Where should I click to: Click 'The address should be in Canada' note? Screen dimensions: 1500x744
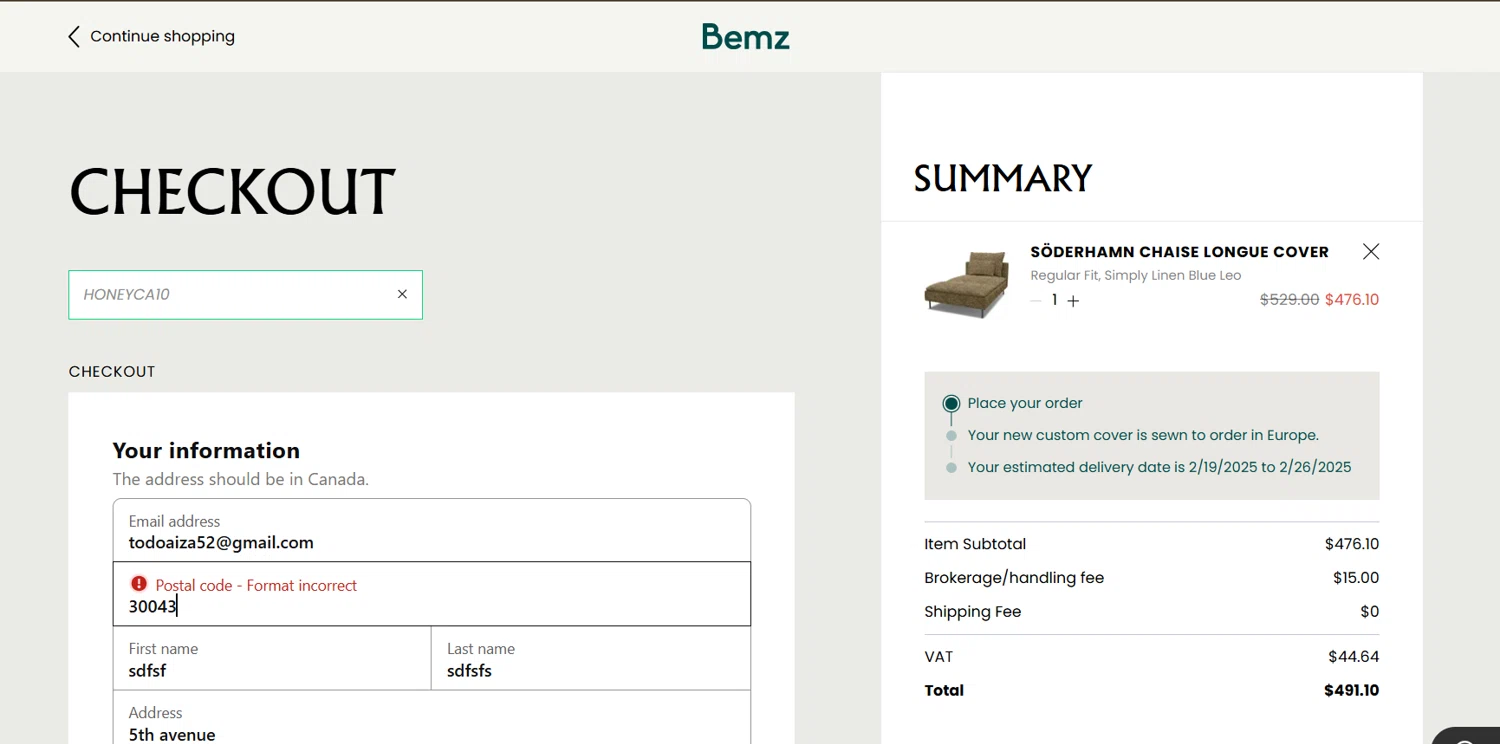click(x=240, y=479)
